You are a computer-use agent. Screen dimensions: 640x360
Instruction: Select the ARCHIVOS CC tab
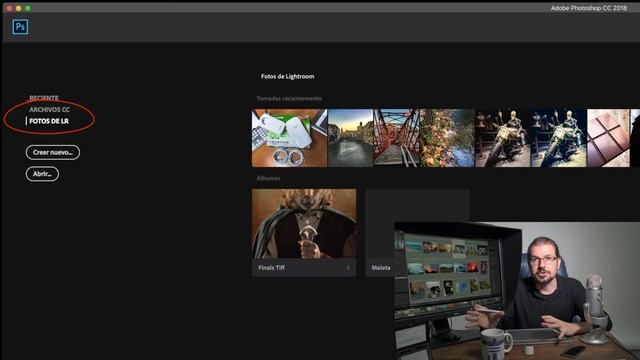(49, 109)
